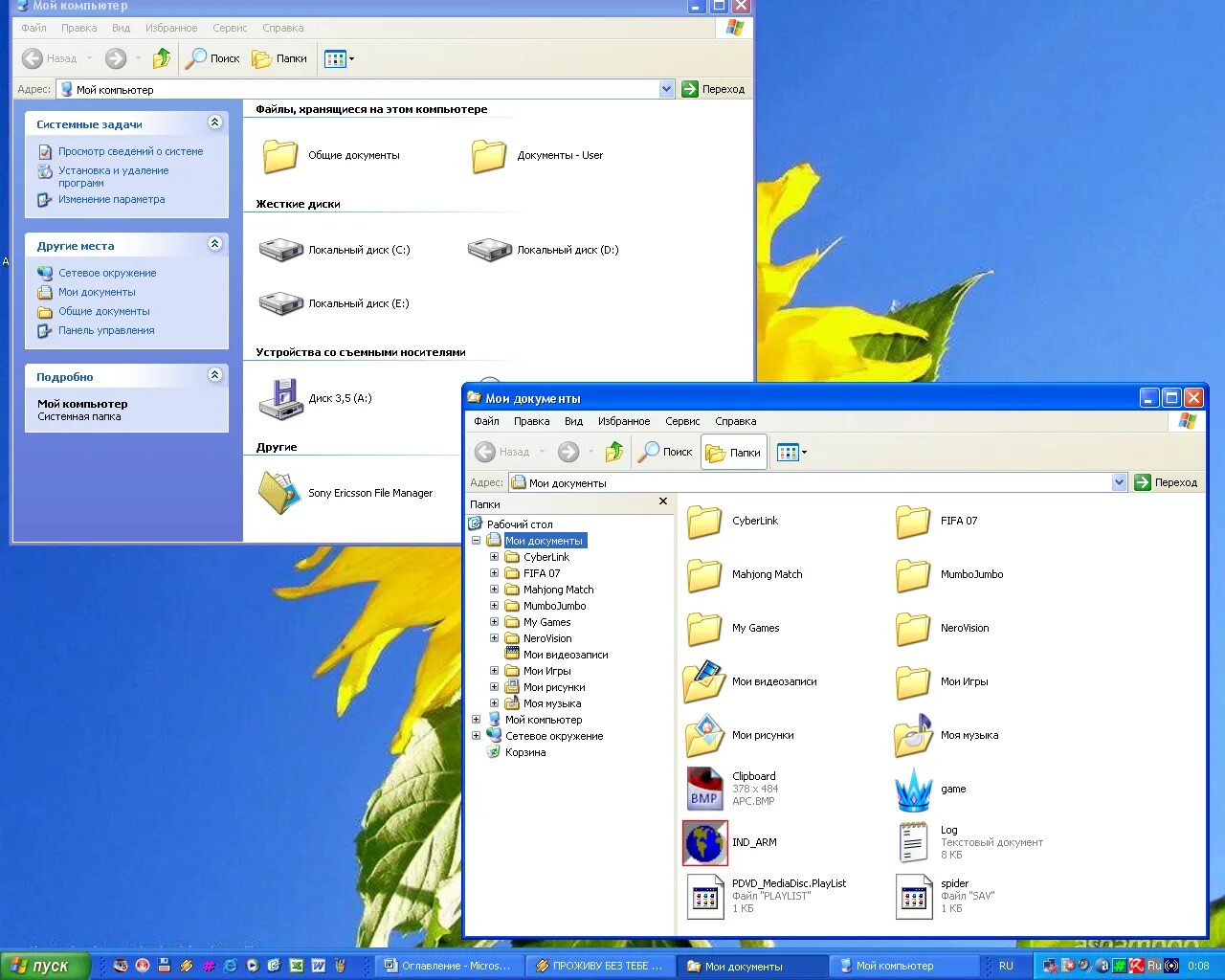Image resolution: width=1225 pixels, height=980 pixels.
Task: Click the Мой компьютер taskbar button
Action: click(902, 966)
